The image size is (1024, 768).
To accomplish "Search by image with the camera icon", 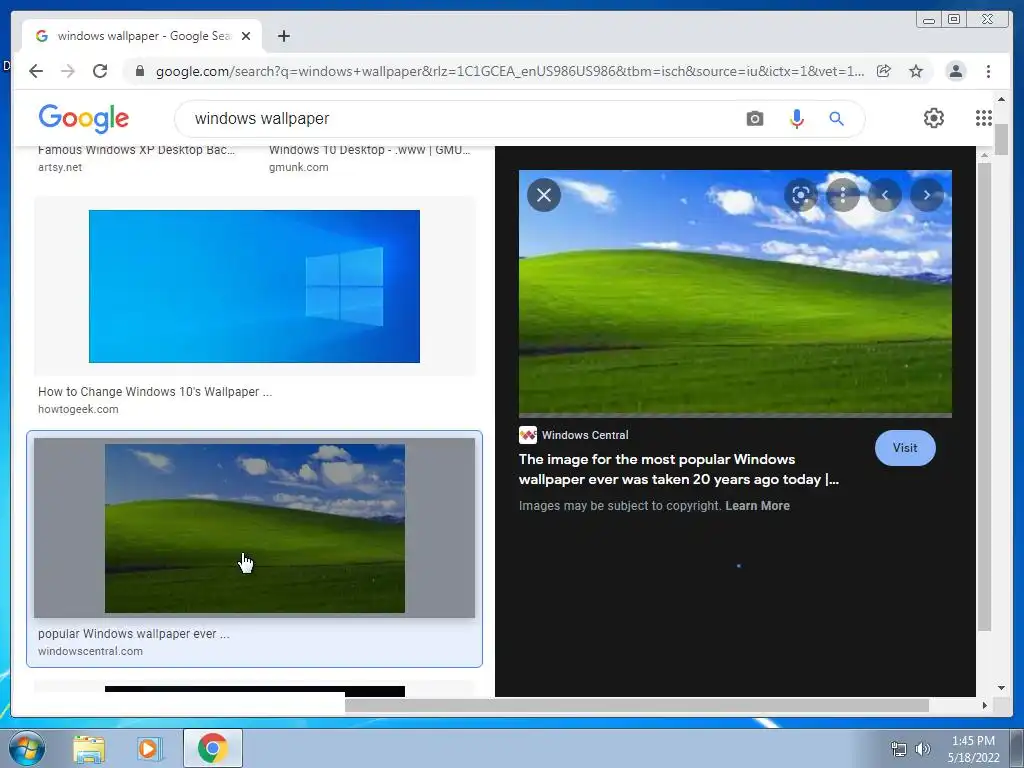I will [754, 118].
